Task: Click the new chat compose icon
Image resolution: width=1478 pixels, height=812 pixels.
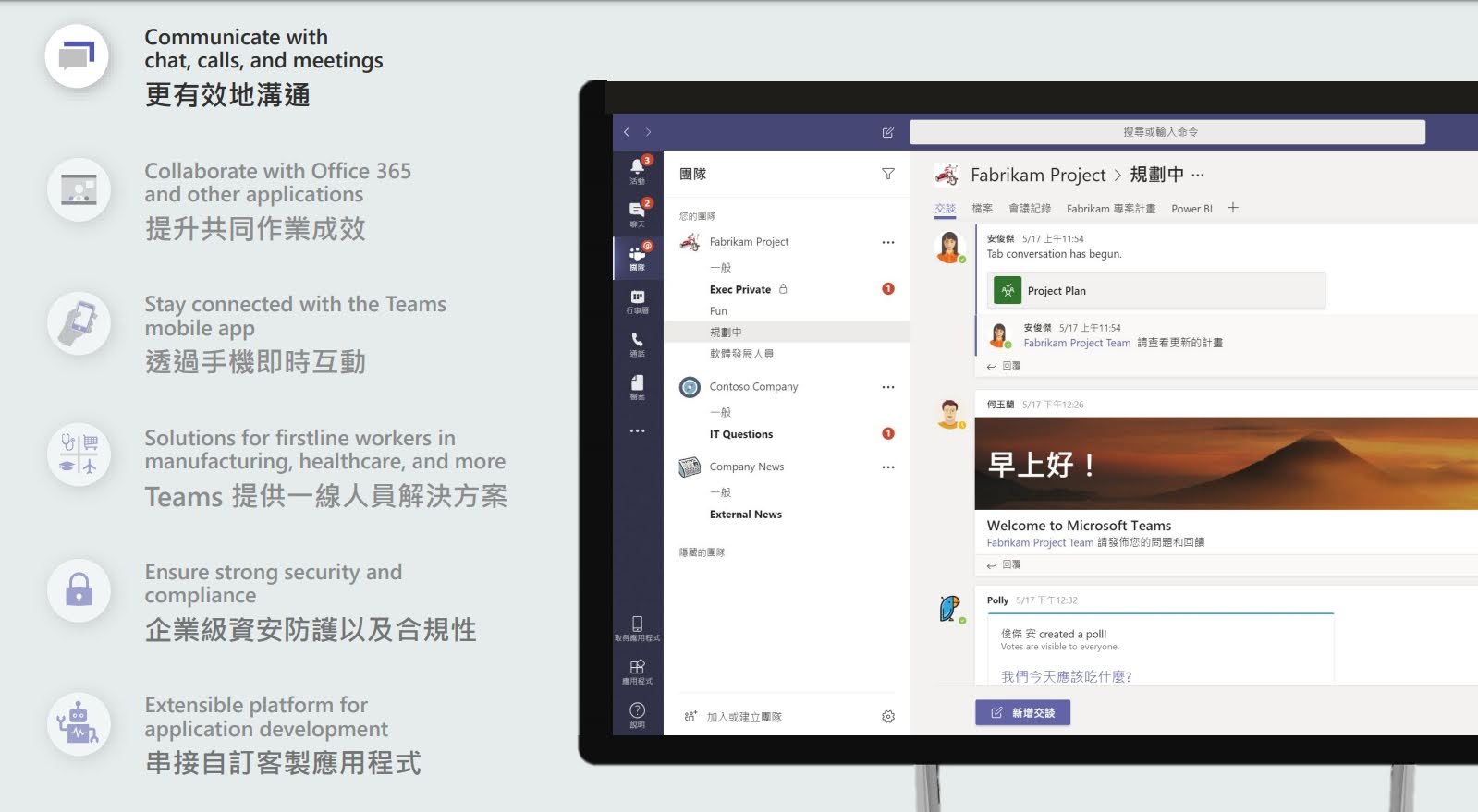Action: (x=887, y=132)
